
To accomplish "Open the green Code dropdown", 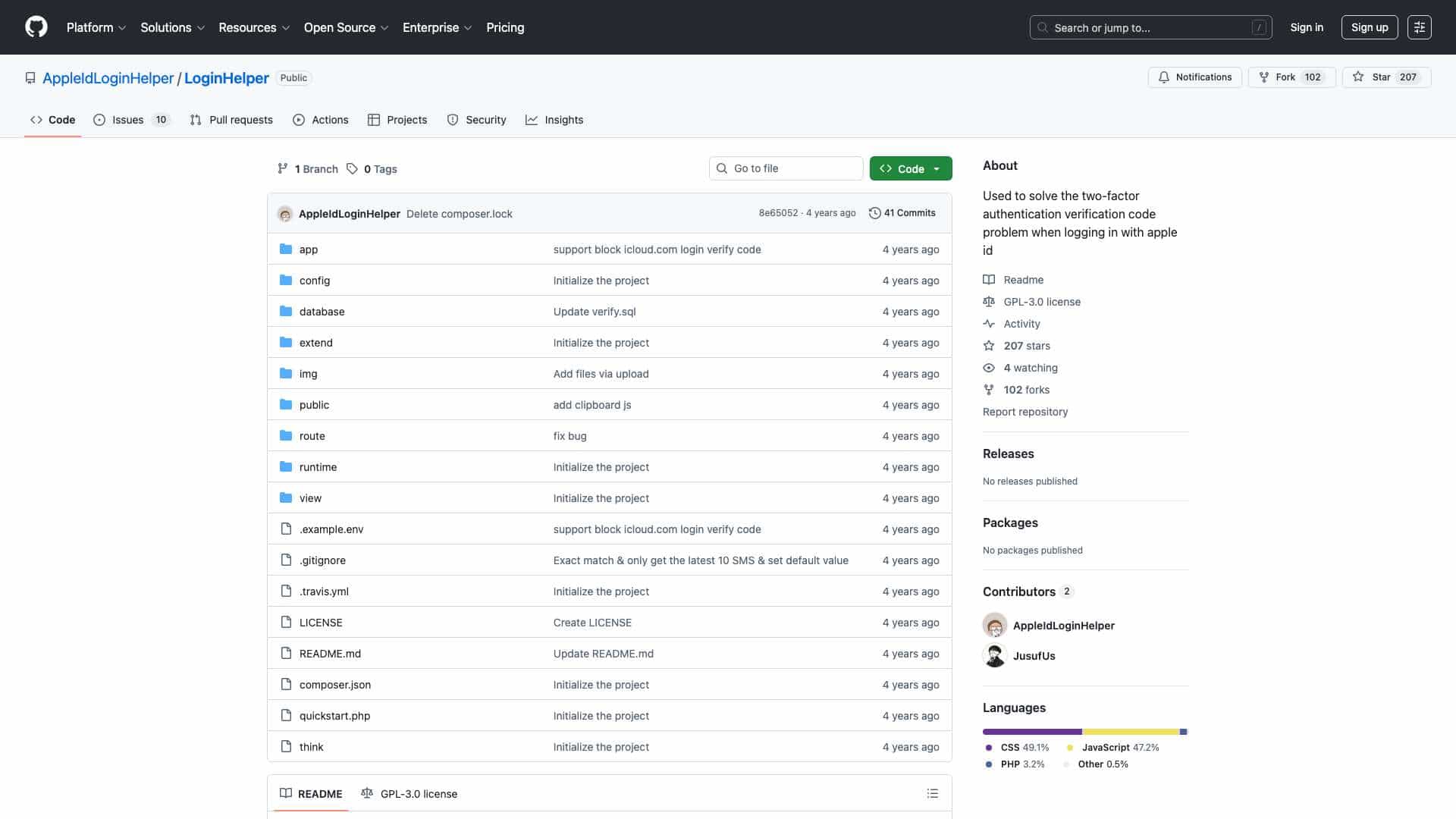I will click(x=911, y=168).
